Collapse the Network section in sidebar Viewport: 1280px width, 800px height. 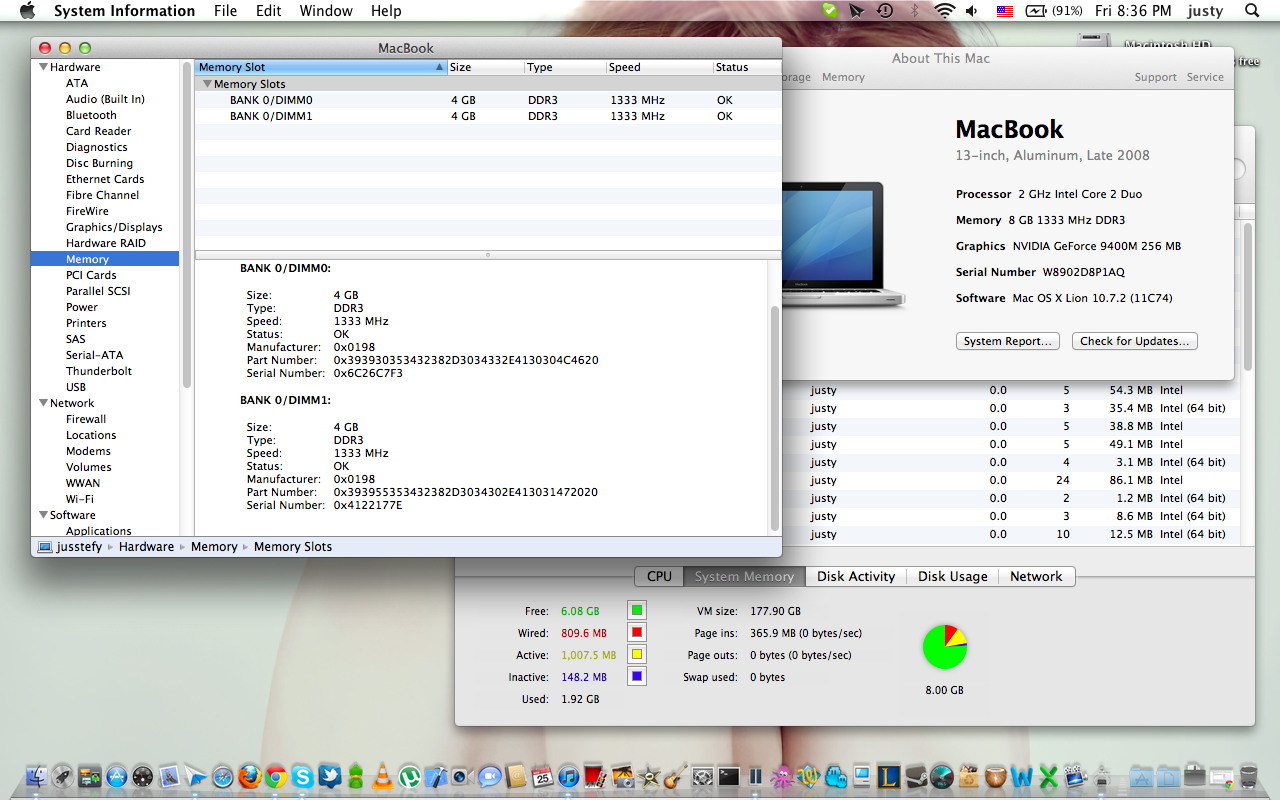(43, 403)
